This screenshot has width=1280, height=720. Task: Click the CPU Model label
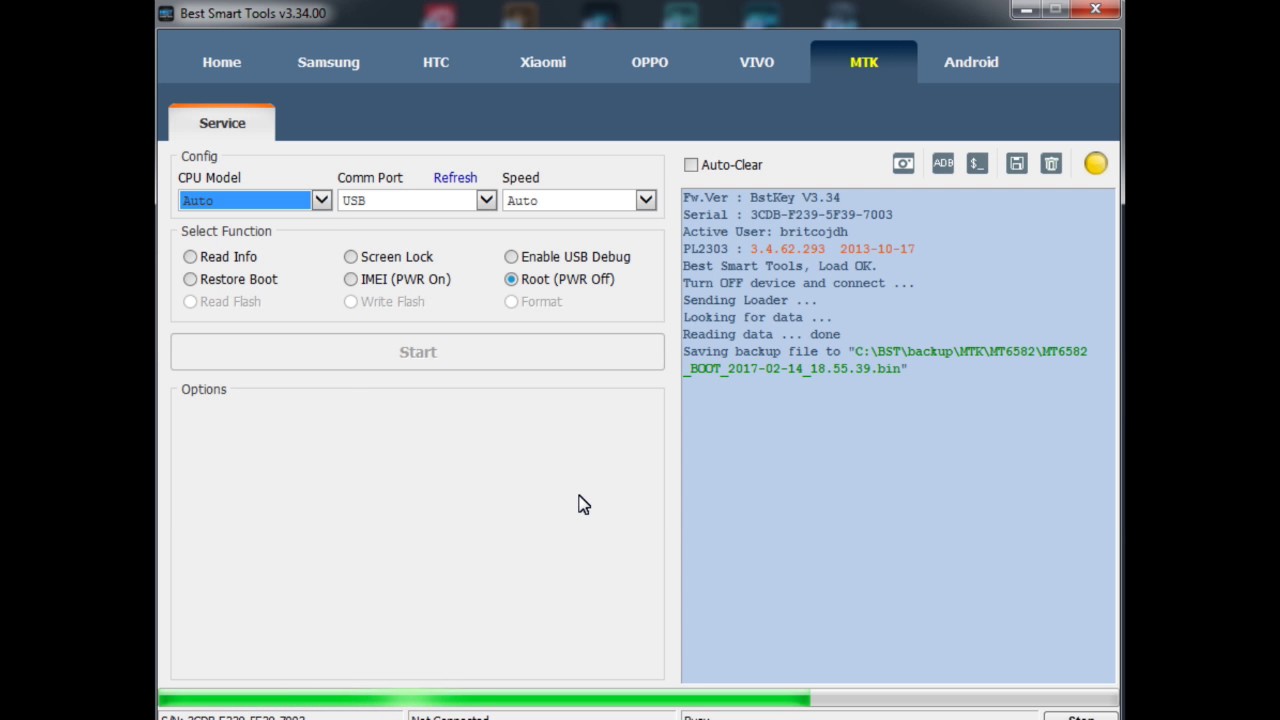[209, 177]
